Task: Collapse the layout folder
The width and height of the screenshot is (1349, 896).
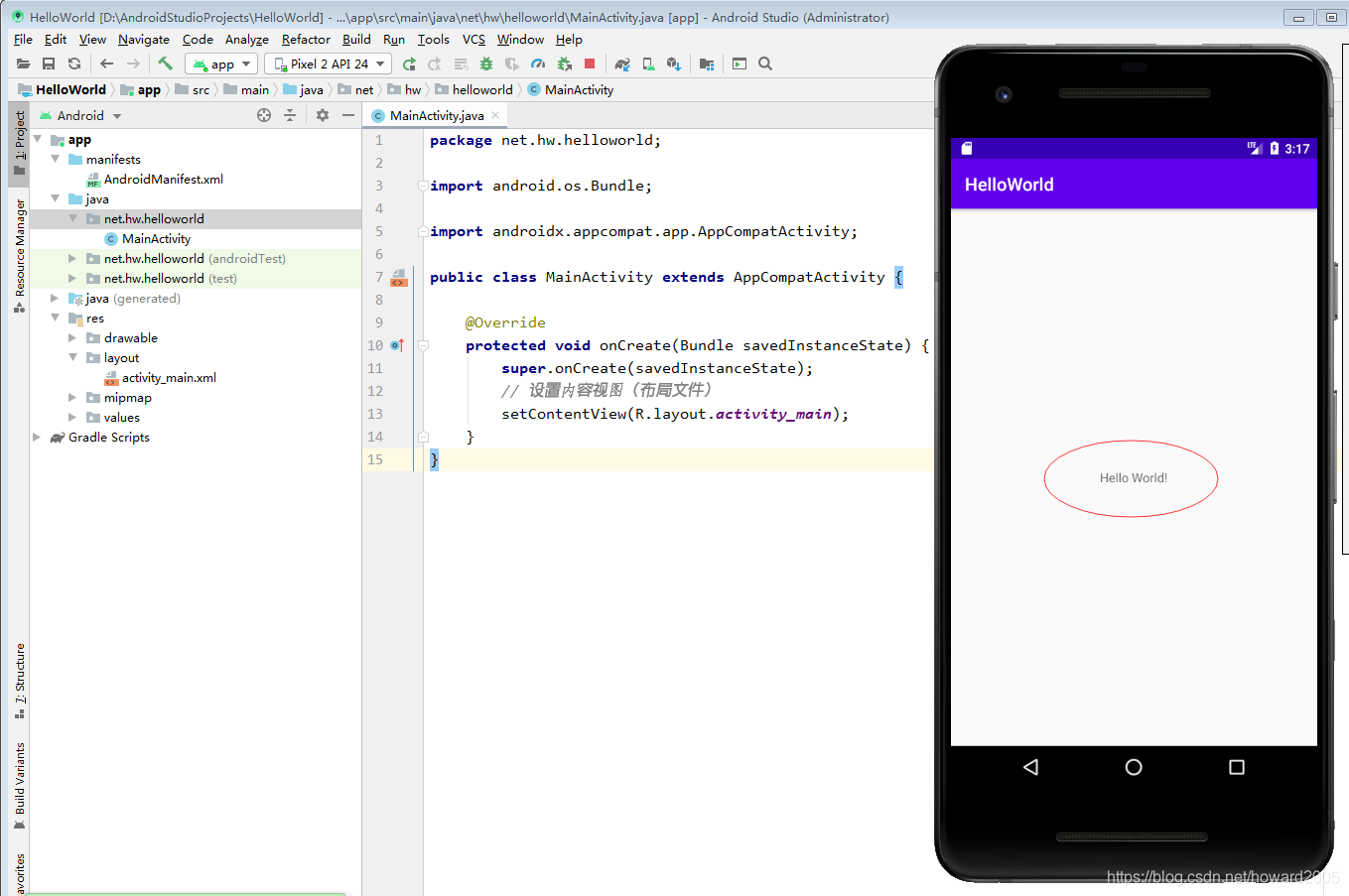Action: point(72,357)
